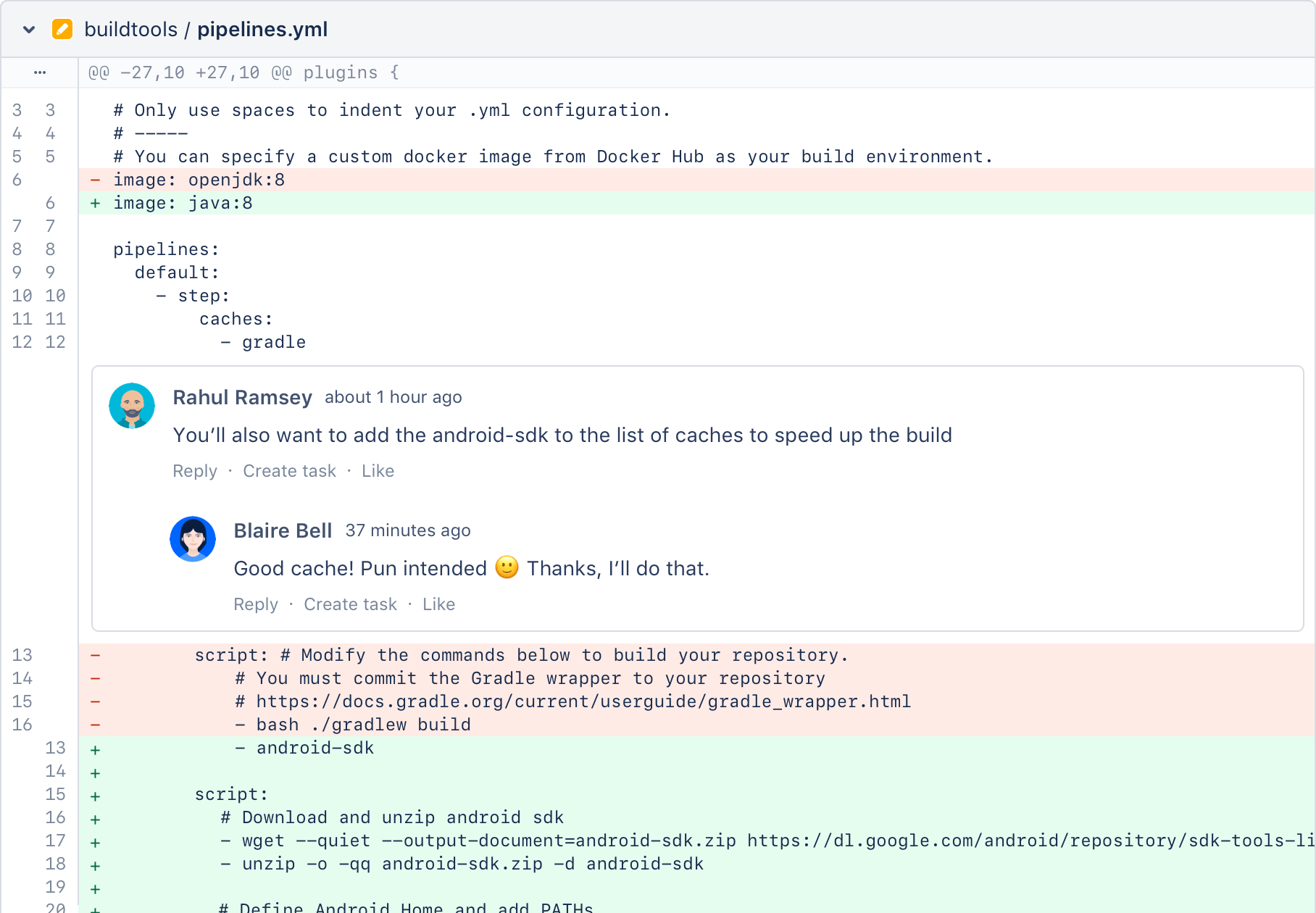
Task: Open the buildtools breadcrumb
Action: point(132,30)
